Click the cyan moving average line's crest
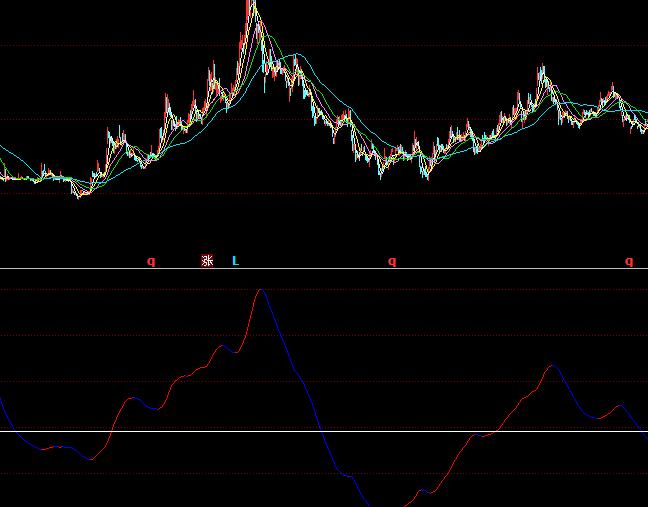648x507 pixels. (x=296, y=56)
